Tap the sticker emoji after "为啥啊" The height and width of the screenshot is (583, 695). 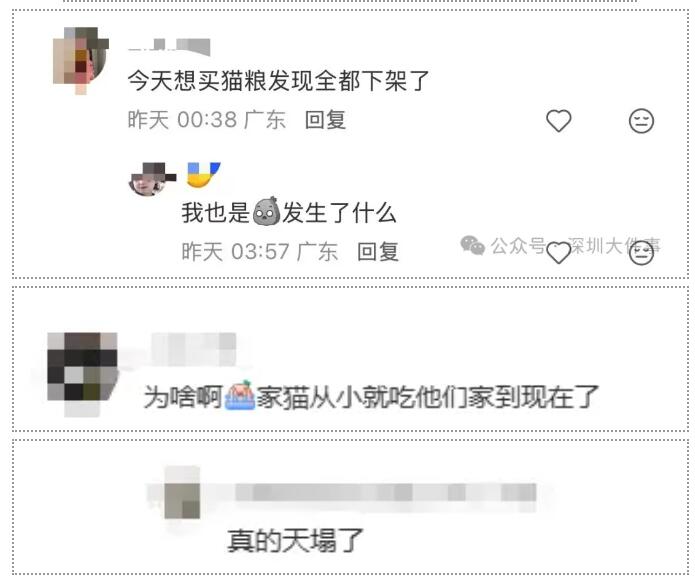point(240,395)
